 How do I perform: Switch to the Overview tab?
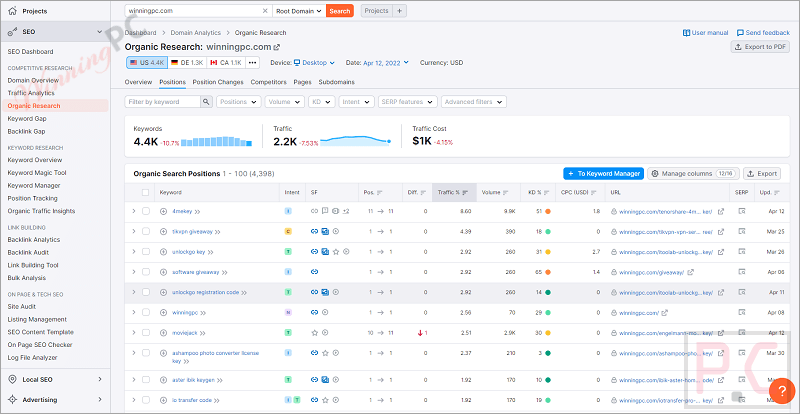pos(138,82)
